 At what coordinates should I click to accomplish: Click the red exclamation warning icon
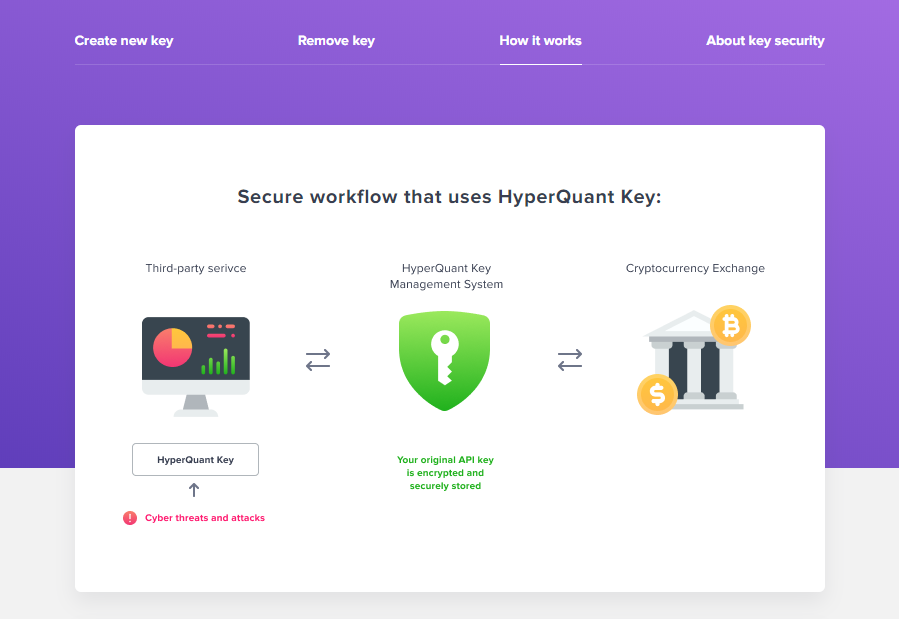click(x=130, y=518)
